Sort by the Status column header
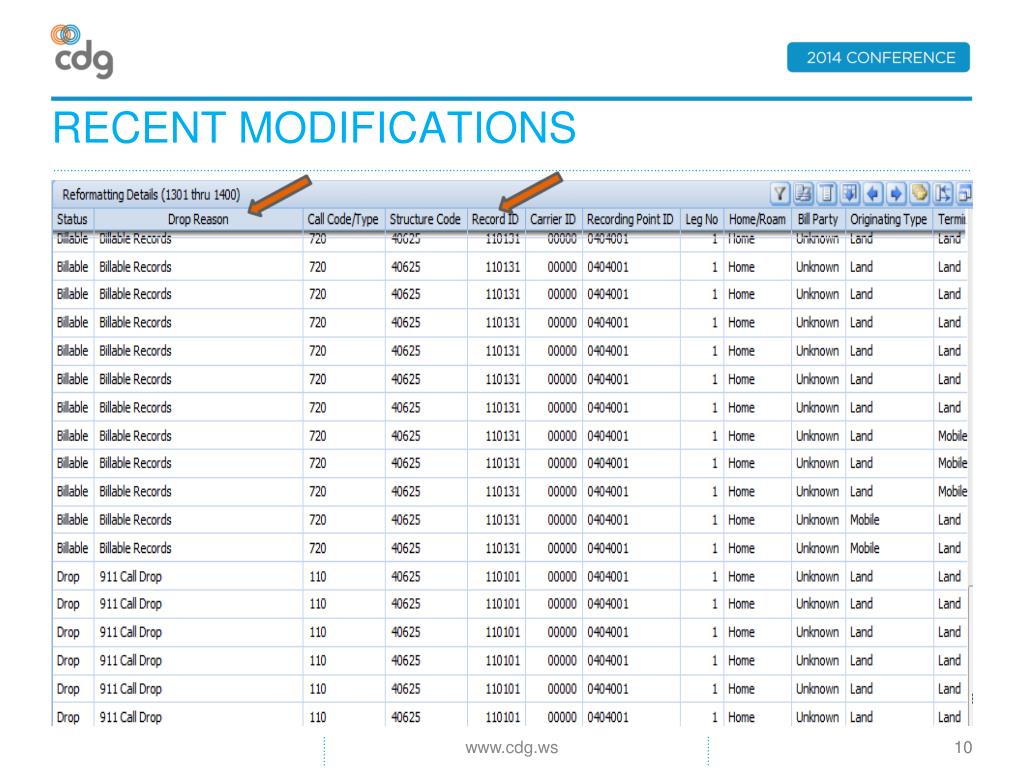The image size is (1024, 768). point(72,219)
